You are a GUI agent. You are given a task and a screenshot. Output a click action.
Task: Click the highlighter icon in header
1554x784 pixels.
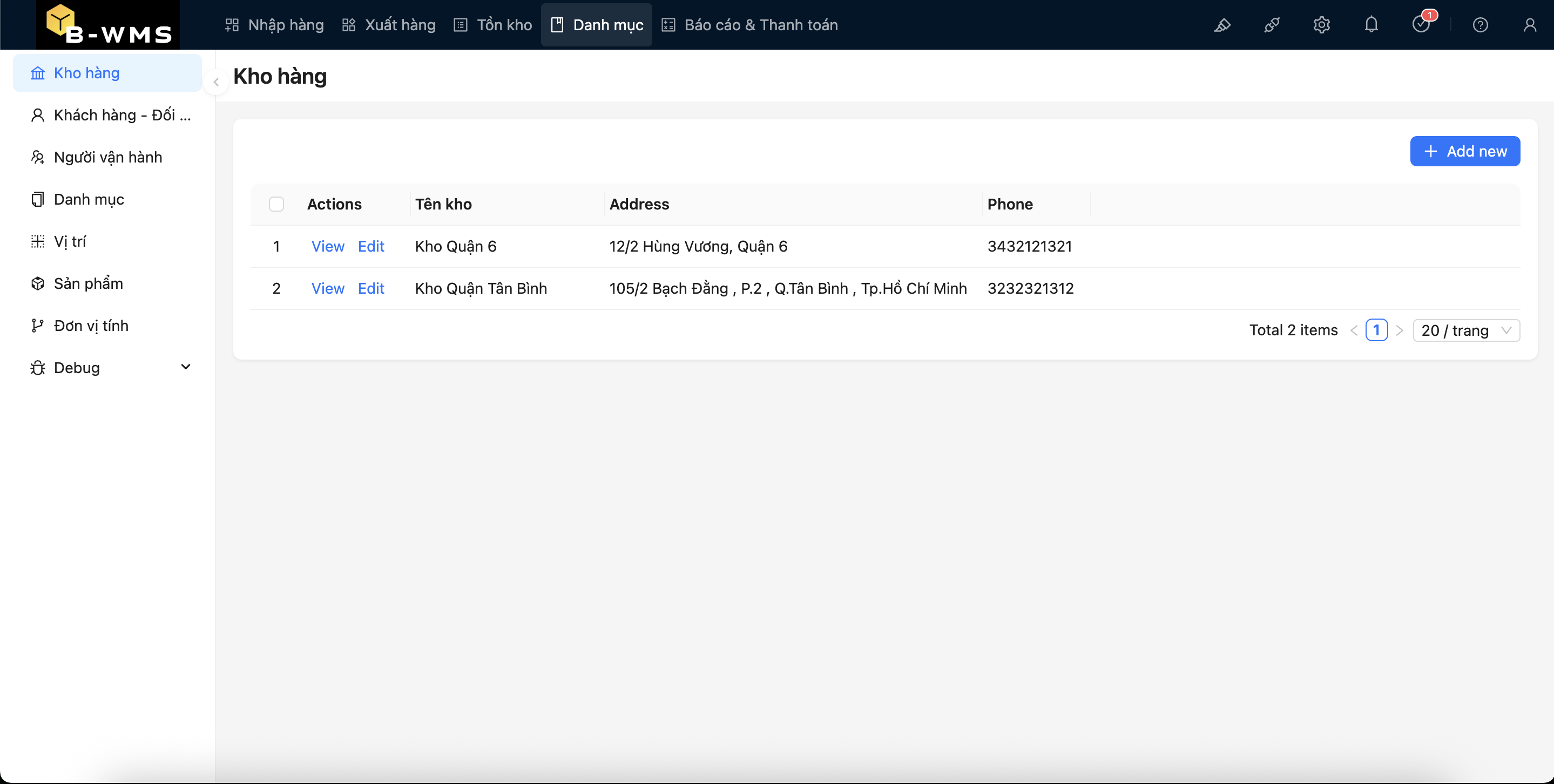[1222, 25]
